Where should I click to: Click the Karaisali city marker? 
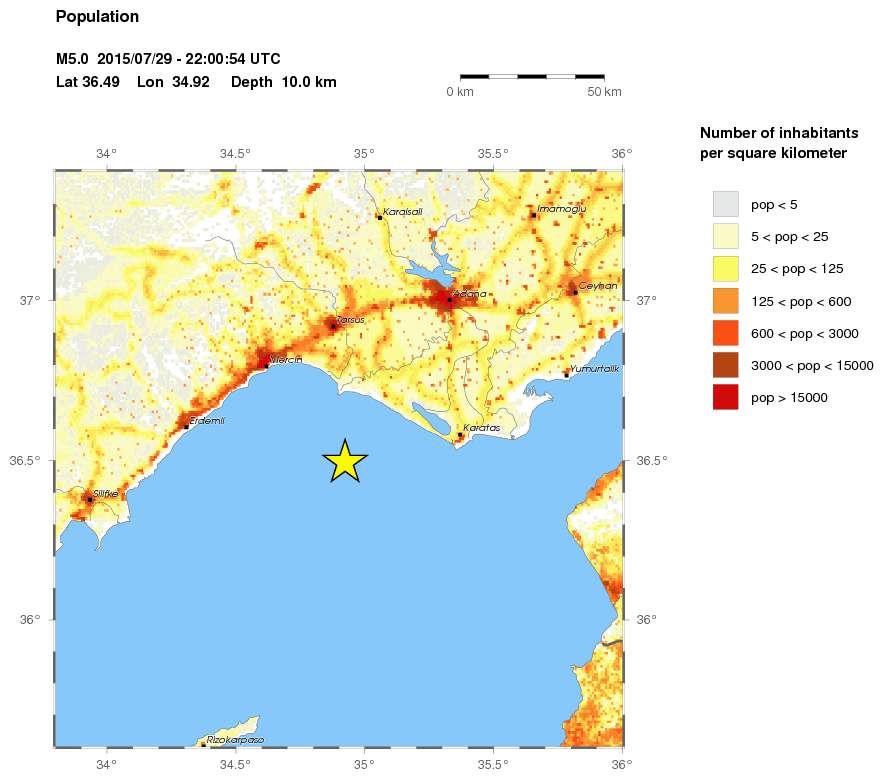tap(380, 217)
